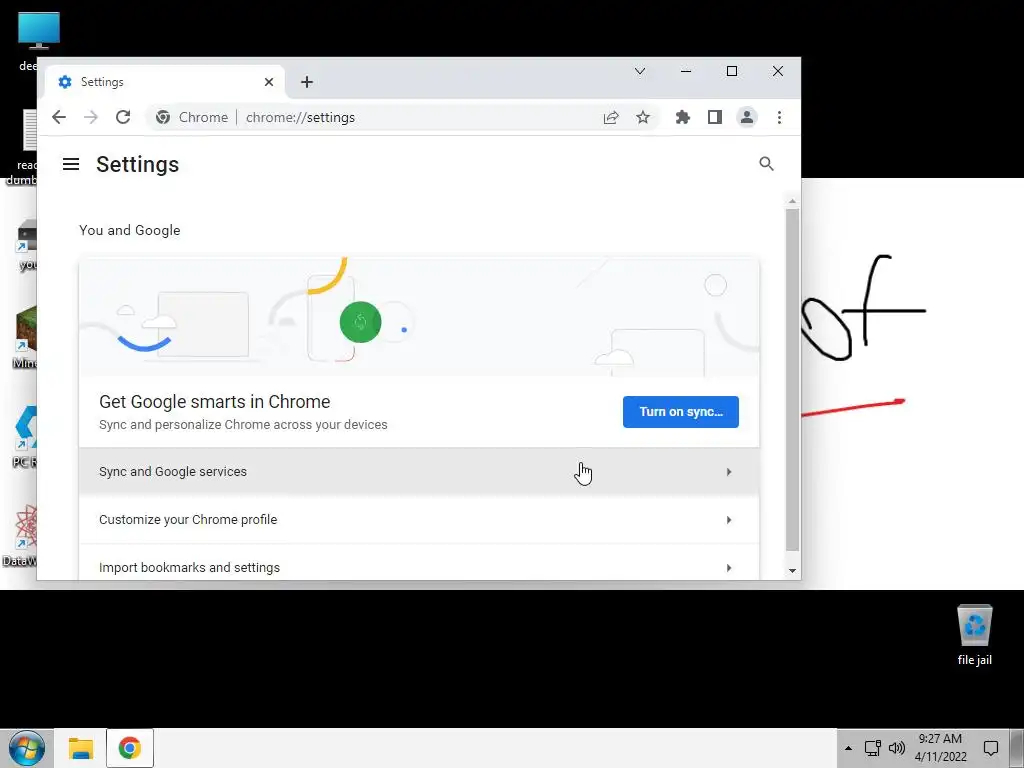The image size is (1024, 768).
Task: Click the scroll down arrow on scrollbar
Action: [x=792, y=570]
